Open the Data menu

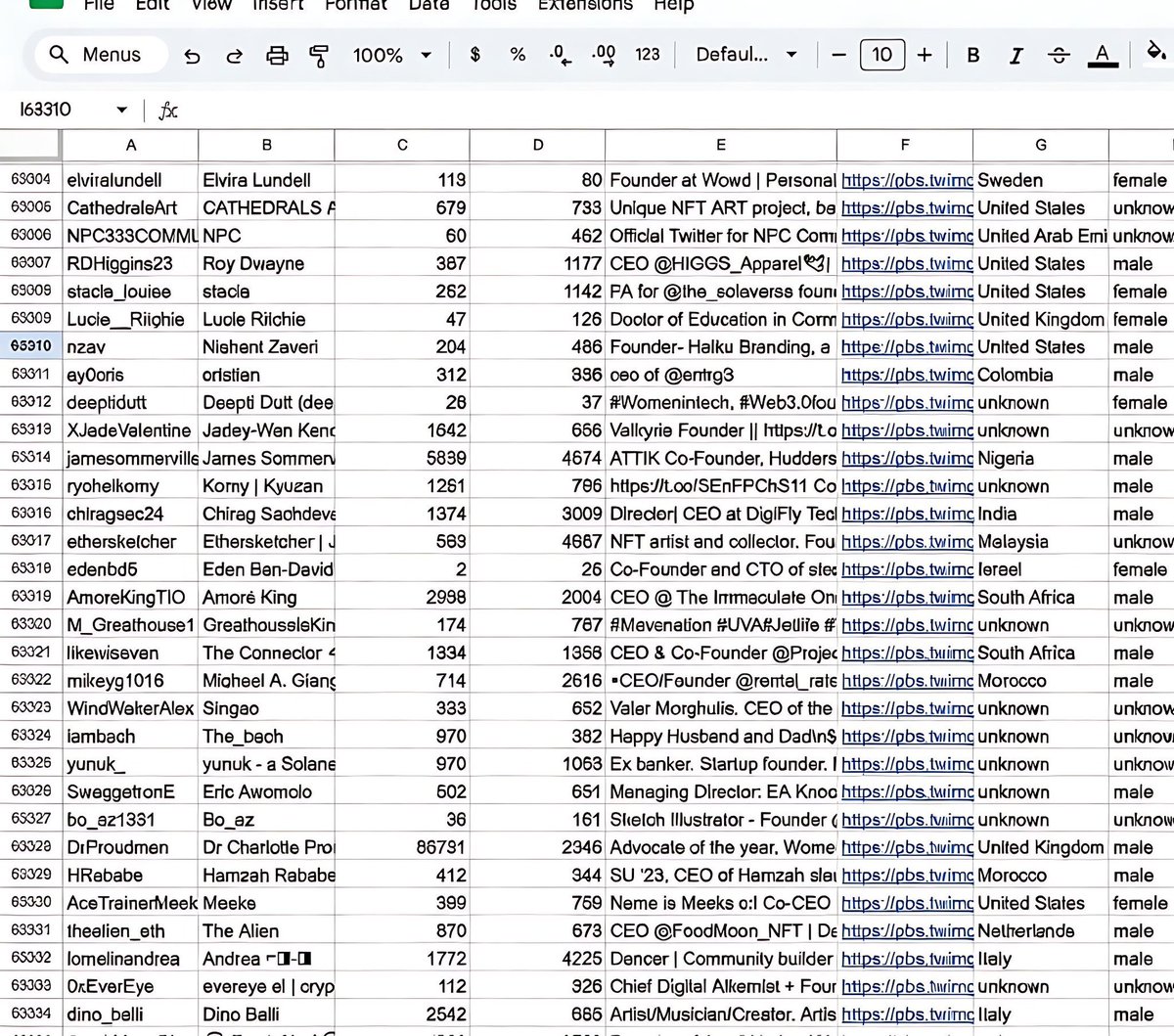point(429,5)
